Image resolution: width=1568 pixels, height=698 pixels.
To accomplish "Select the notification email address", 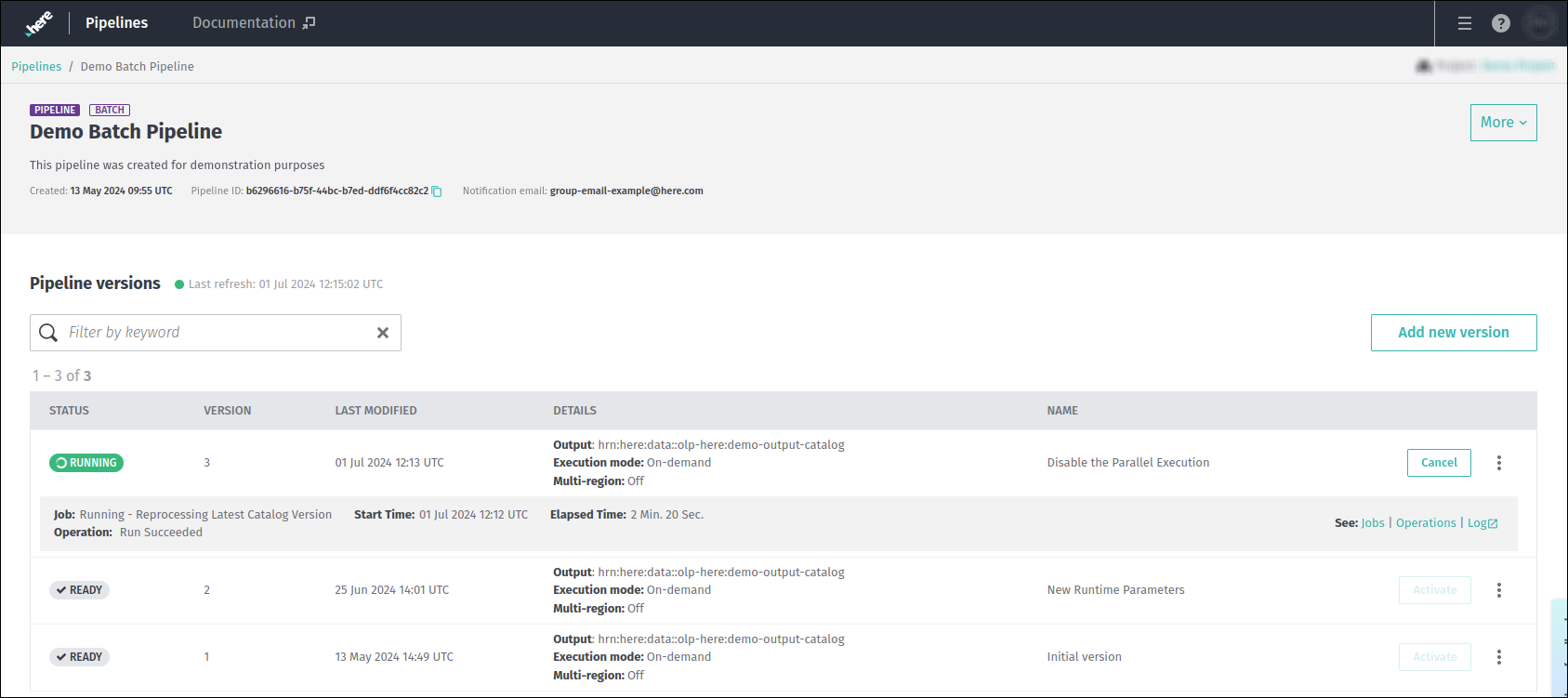I will 626,191.
